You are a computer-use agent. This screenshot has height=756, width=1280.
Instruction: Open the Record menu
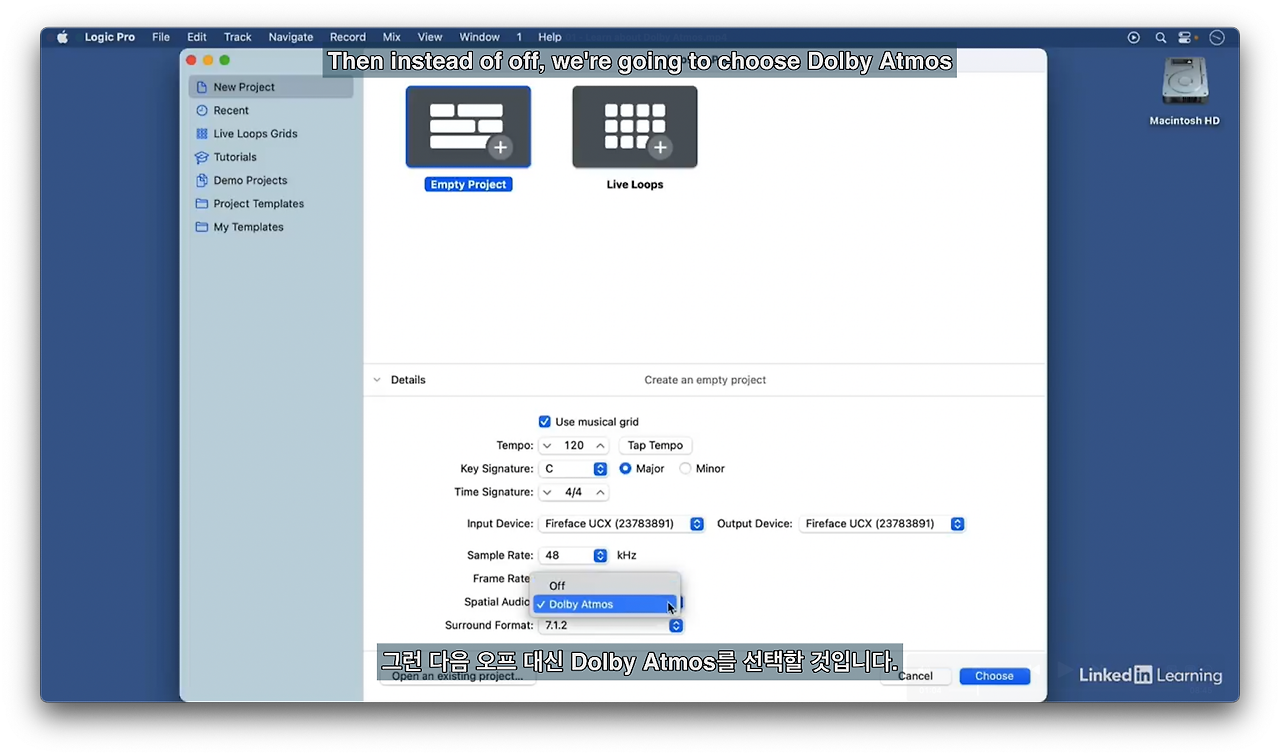point(348,37)
